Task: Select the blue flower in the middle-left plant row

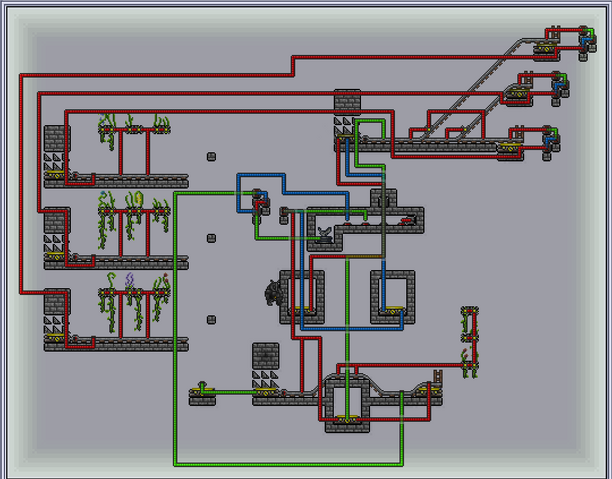Action: [x=103, y=194]
